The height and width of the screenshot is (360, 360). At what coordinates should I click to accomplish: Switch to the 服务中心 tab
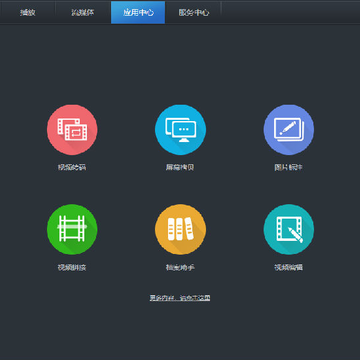click(193, 13)
